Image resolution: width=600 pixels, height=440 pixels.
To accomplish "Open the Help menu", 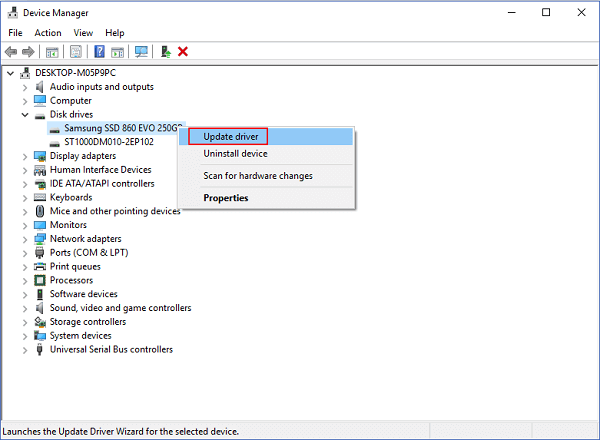I will click(x=115, y=33).
